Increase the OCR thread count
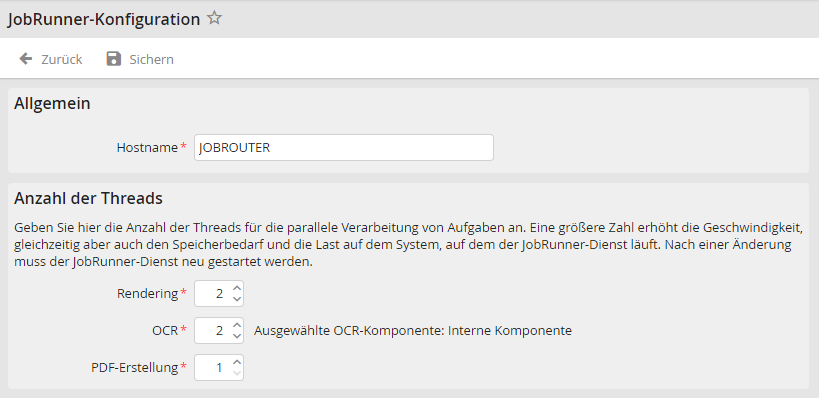Viewport: 819px width, 398px height. point(237,325)
